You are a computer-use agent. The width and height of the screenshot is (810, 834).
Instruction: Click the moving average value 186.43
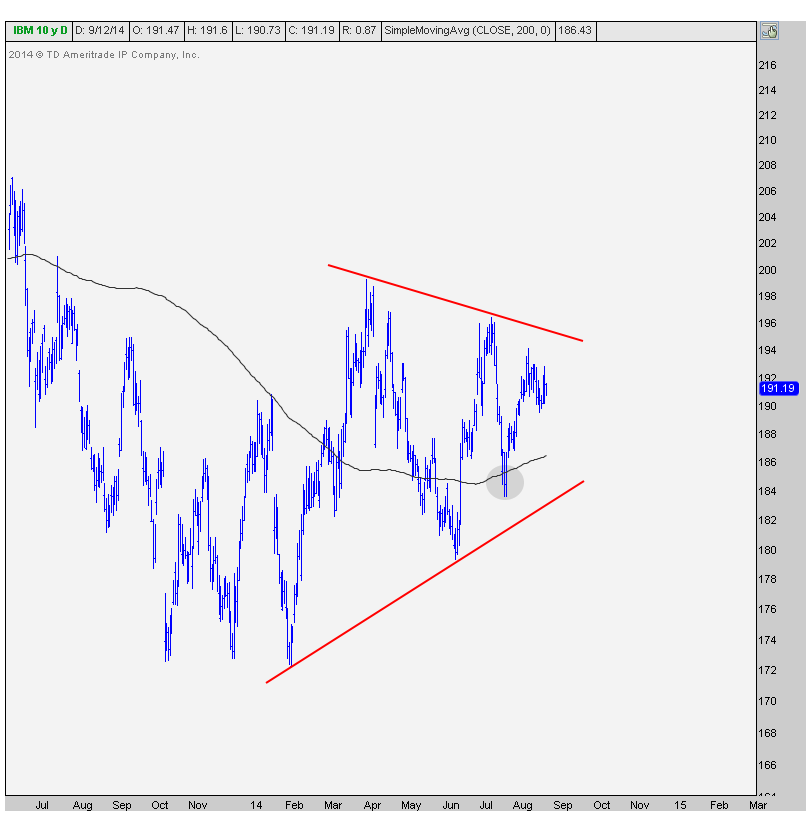coord(575,30)
